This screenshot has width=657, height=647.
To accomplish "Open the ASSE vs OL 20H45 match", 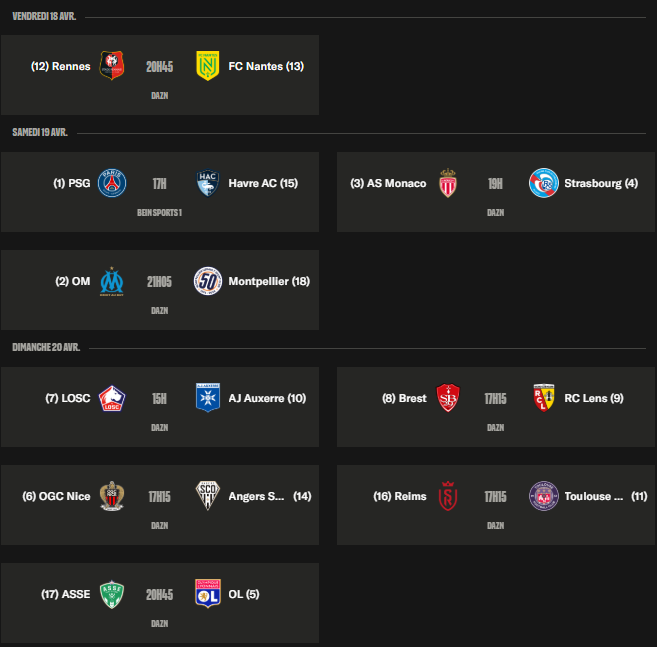I will coord(159,594).
